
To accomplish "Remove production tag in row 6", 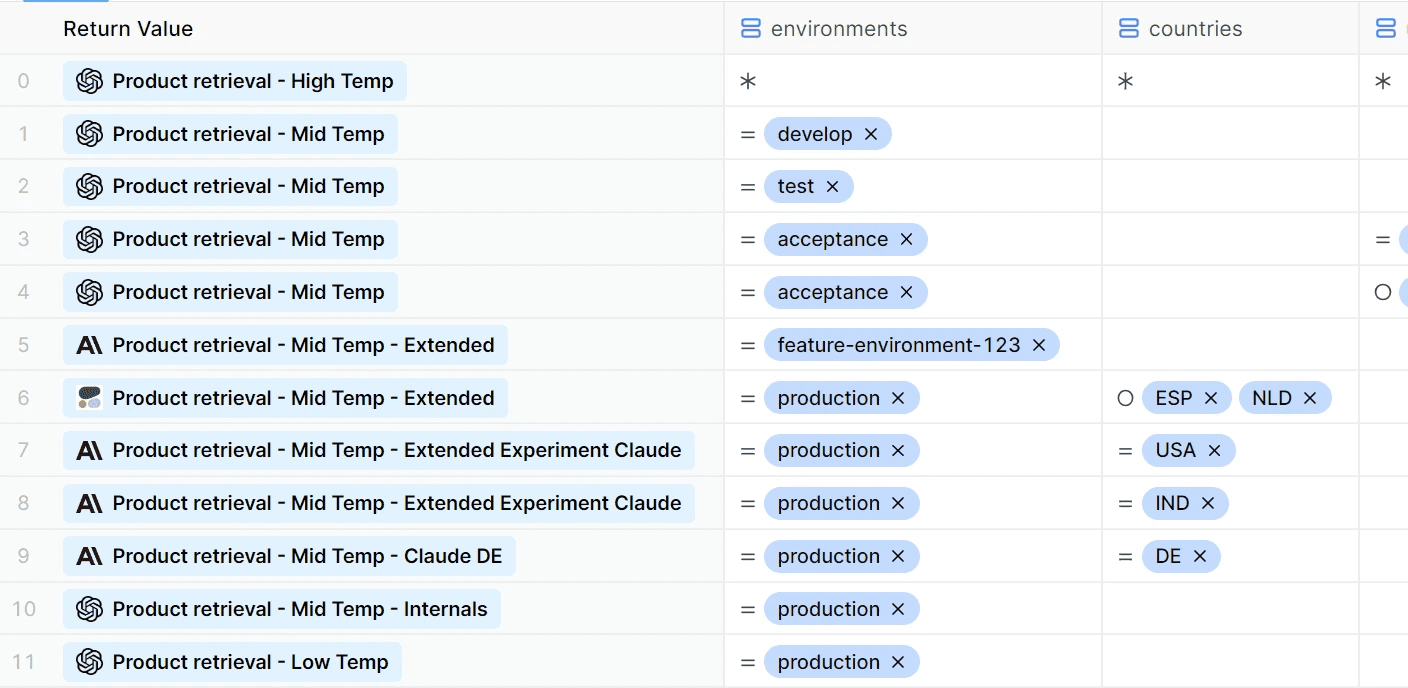I will 898,399.
